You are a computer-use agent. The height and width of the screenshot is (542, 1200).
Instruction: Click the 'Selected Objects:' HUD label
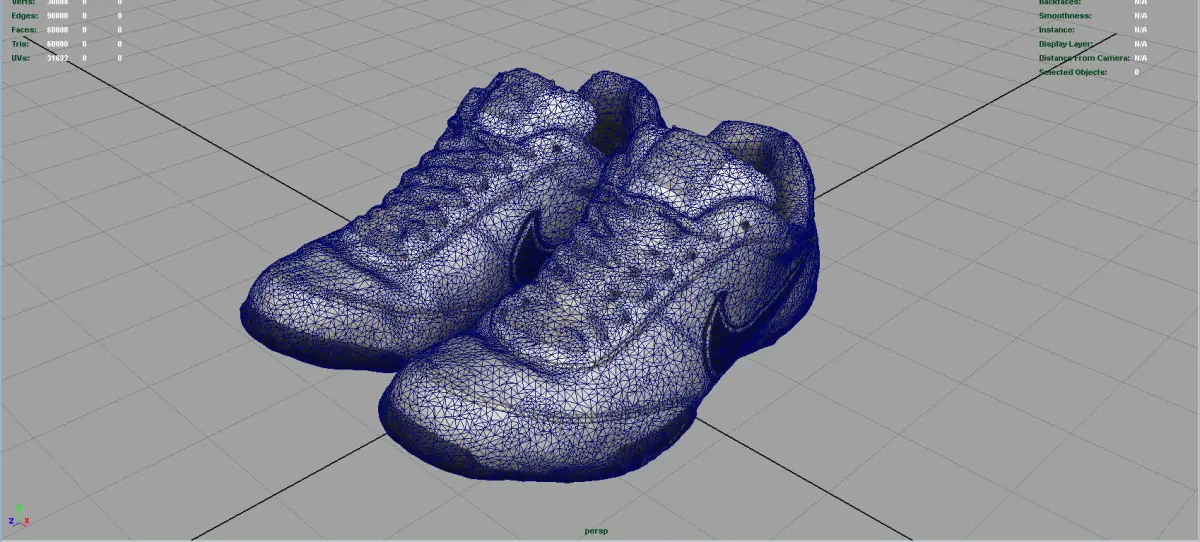click(1073, 72)
